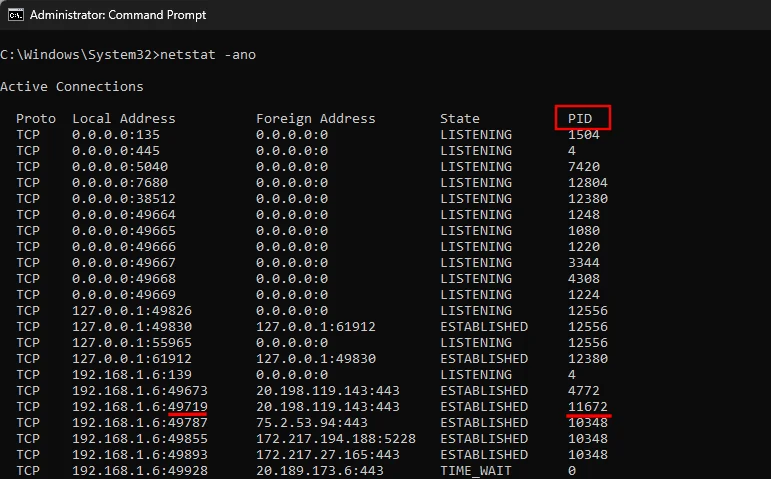Click the Proto column header

tap(36, 119)
